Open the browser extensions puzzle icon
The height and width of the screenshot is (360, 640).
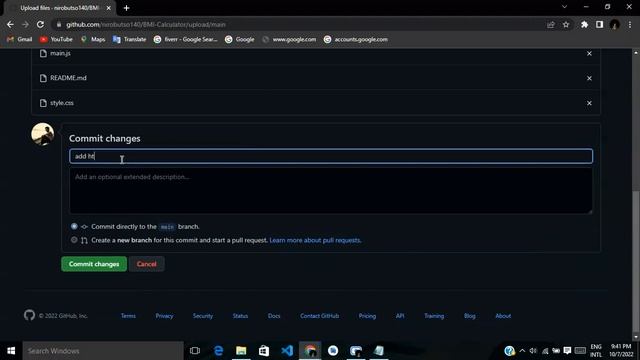click(584, 24)
